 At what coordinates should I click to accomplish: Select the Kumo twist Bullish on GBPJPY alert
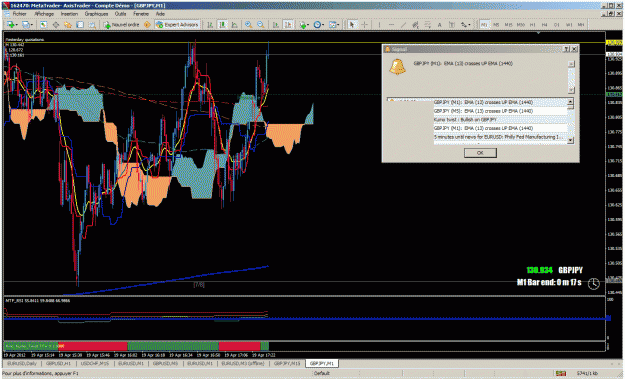click(500, 120)
